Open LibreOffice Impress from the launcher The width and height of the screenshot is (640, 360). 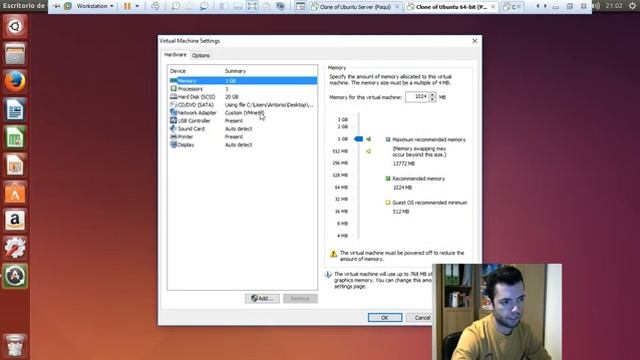coord(15,165)
